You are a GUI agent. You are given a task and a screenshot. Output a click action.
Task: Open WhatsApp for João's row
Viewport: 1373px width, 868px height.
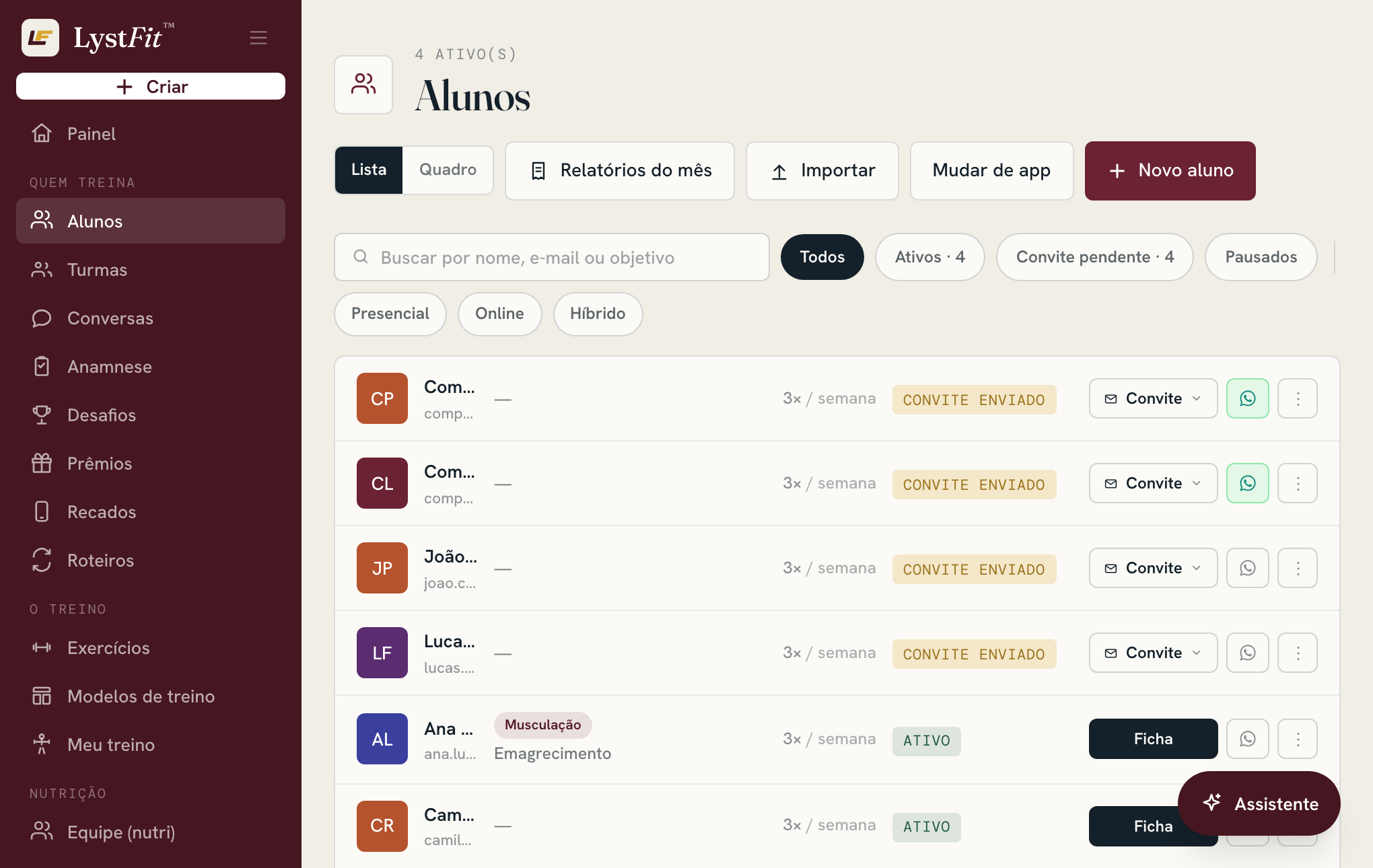click(1247, 568)
